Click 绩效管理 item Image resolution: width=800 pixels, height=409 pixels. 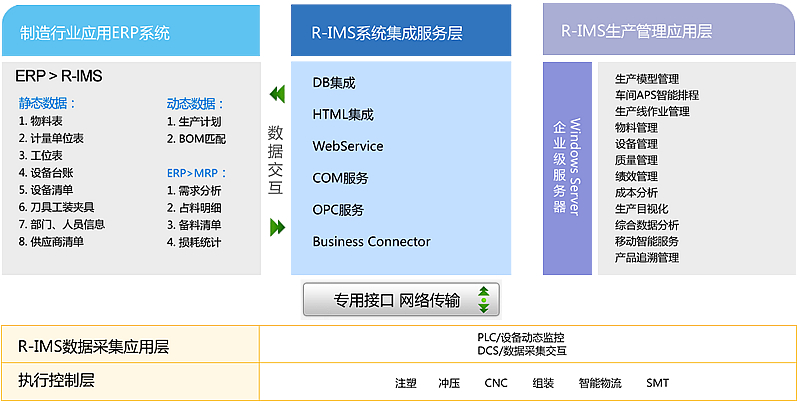pos(636,176)
